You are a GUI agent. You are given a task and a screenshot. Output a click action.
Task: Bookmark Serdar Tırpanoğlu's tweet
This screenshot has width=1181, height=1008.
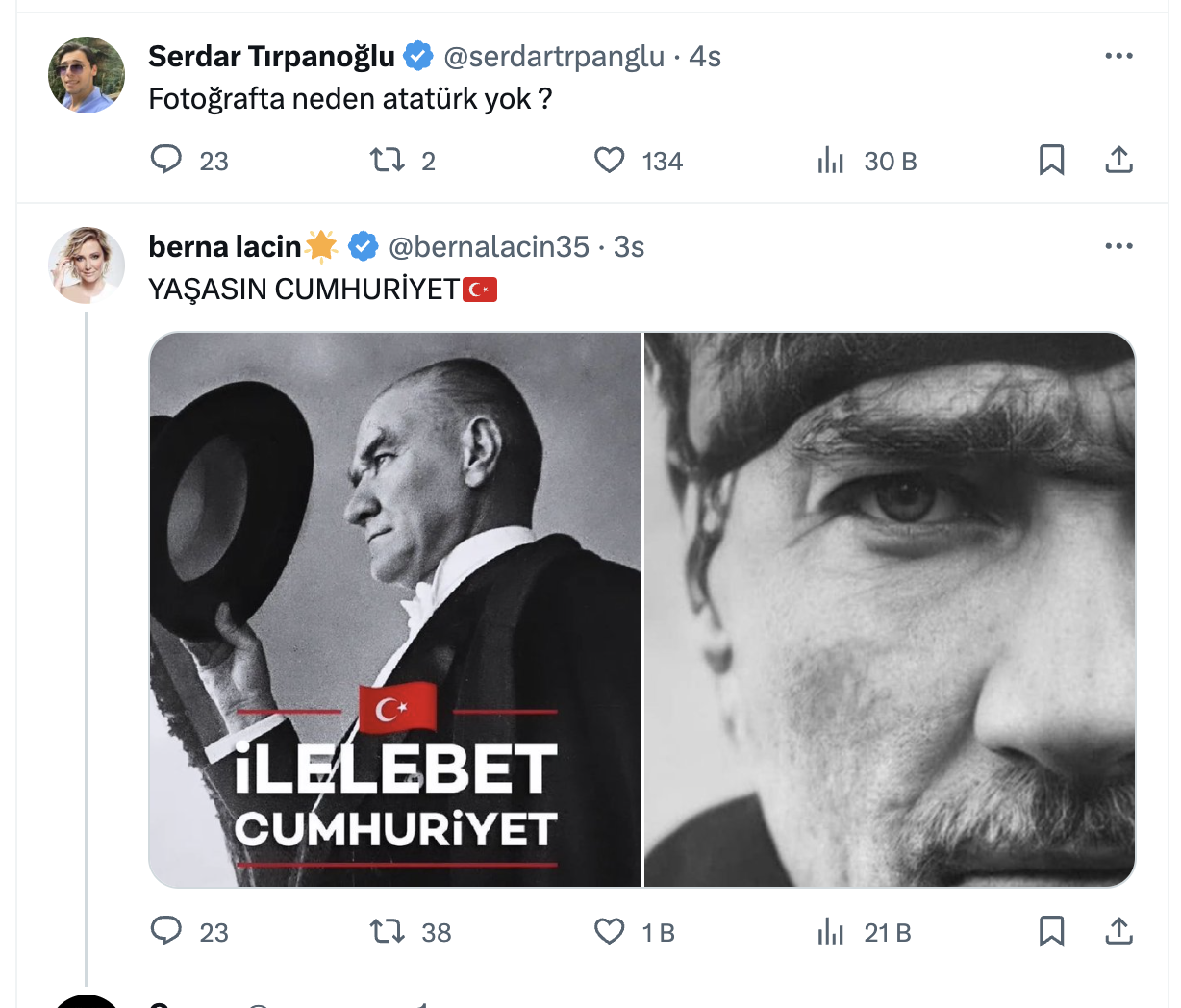pyautogui.click(x=1052, y=161)
